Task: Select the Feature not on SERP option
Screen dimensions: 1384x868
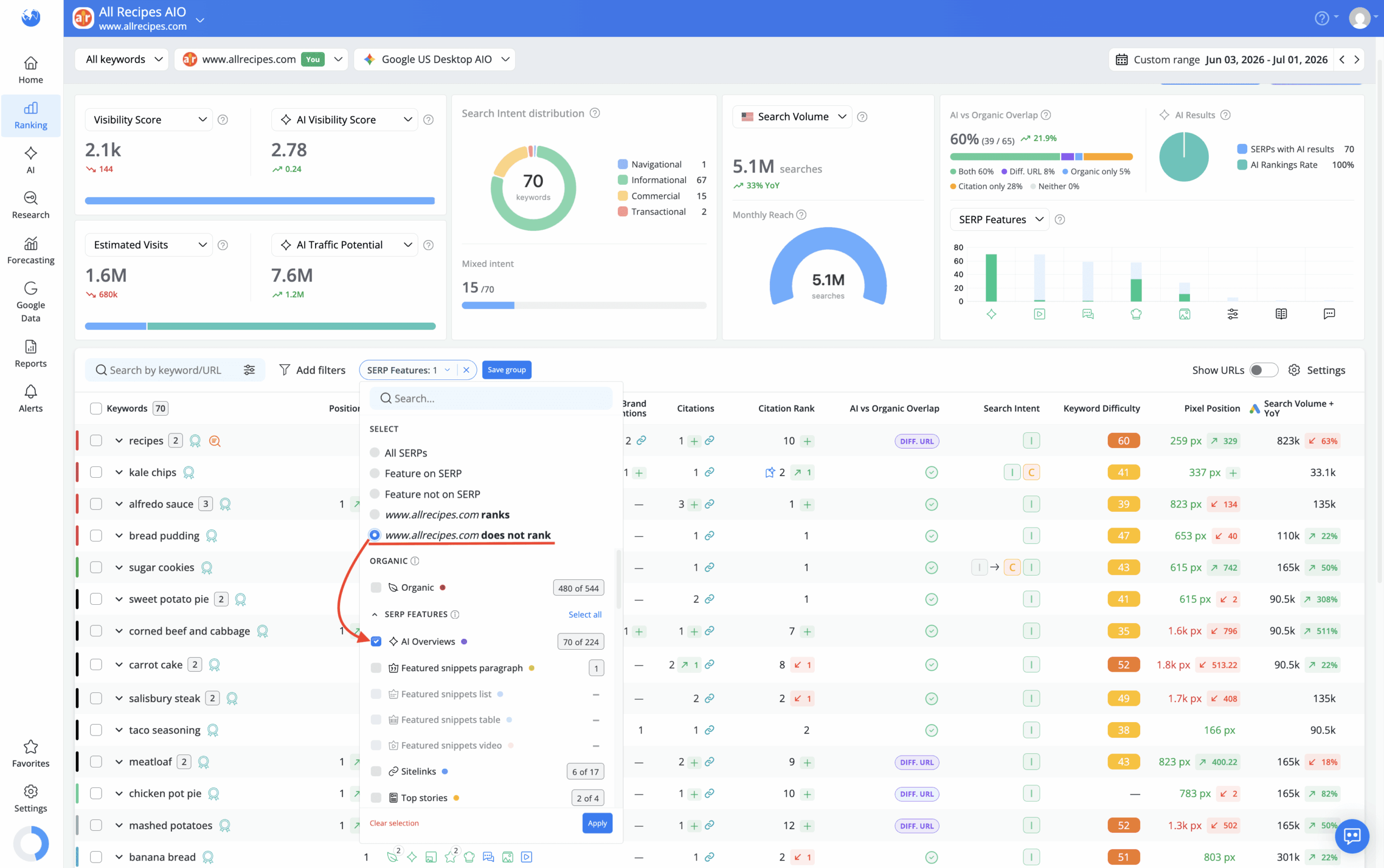Action: (375, 493)
